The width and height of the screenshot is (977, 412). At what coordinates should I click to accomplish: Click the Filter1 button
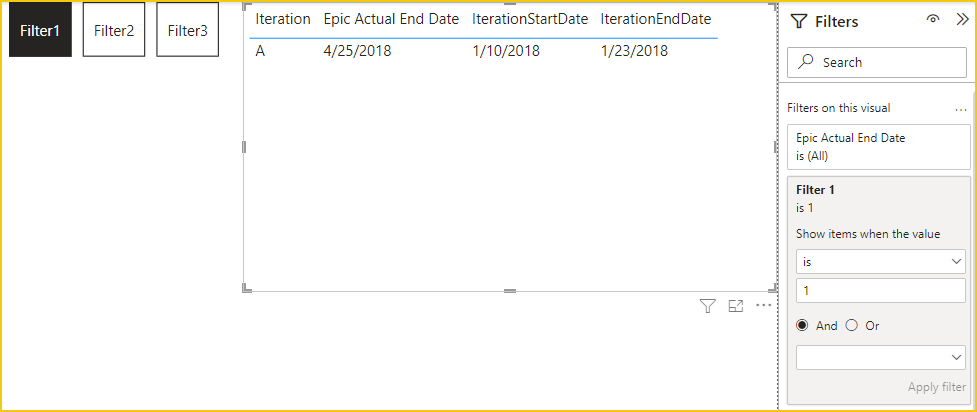pos(40,30)
